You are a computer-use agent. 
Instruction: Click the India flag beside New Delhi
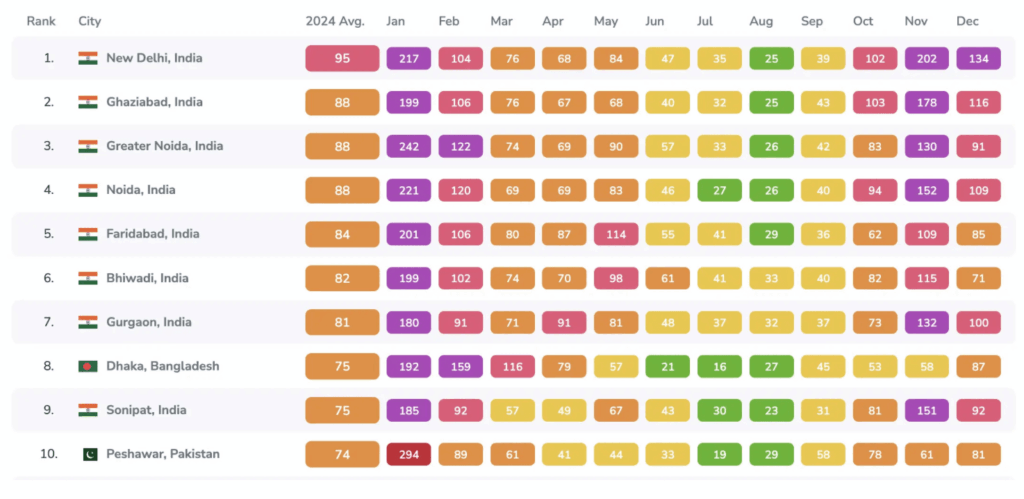point(88,58)
